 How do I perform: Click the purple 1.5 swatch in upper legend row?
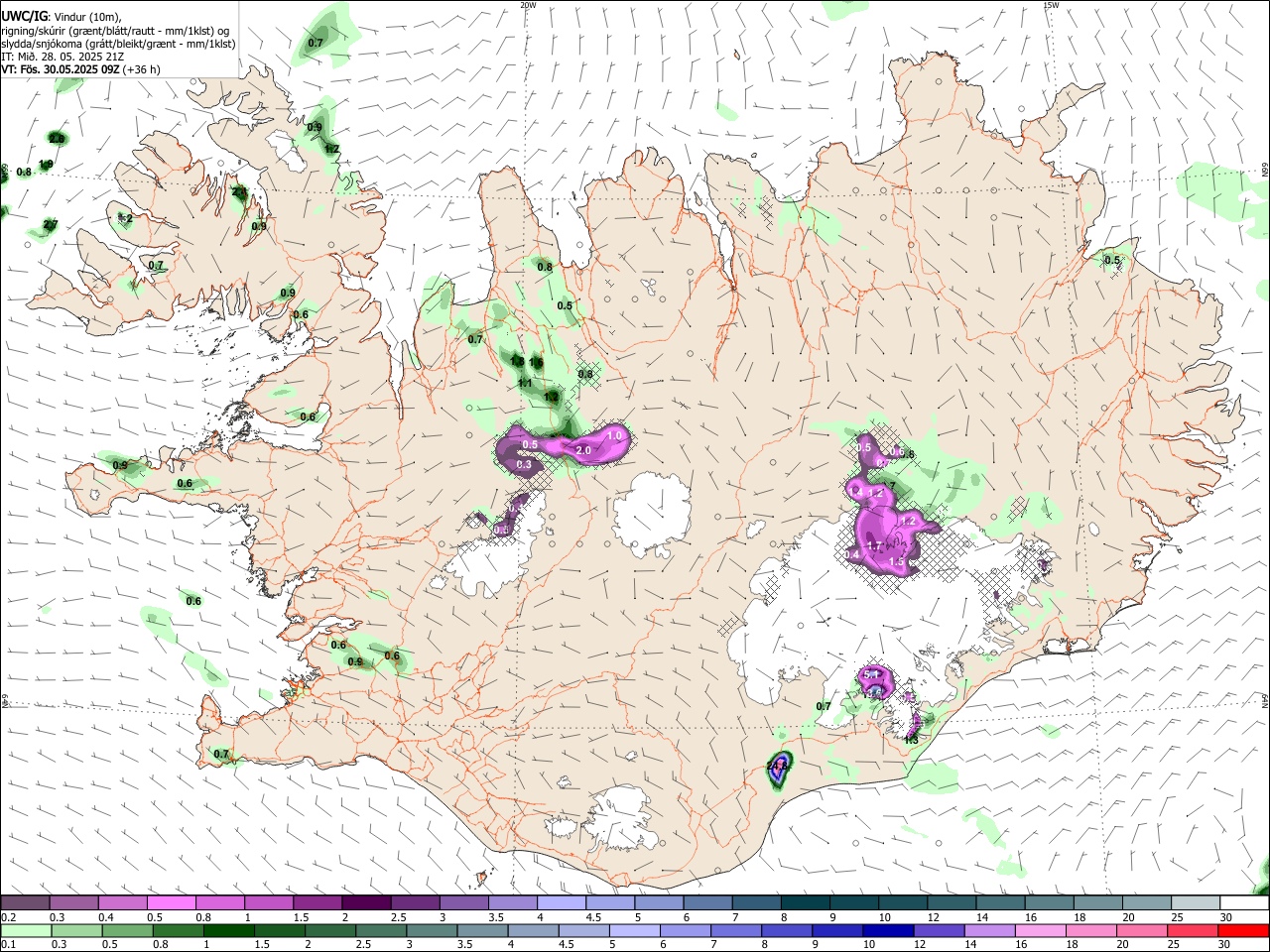click(317, 903)
